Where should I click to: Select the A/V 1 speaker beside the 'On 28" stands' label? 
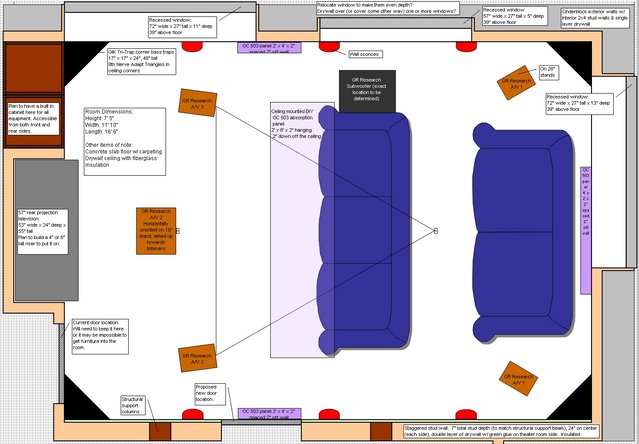tap(516, 83)
